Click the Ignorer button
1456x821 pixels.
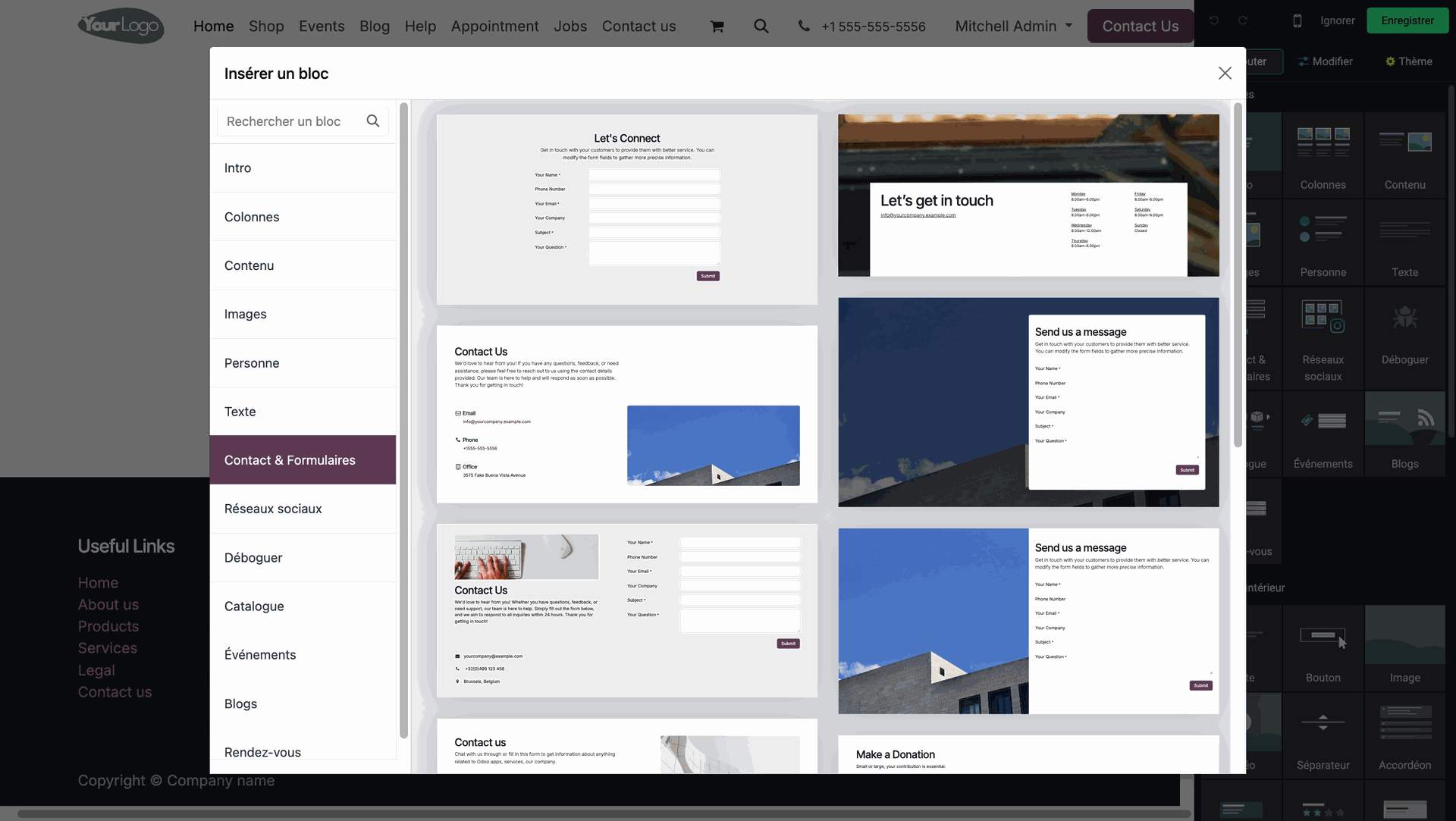pos(1337,20)
